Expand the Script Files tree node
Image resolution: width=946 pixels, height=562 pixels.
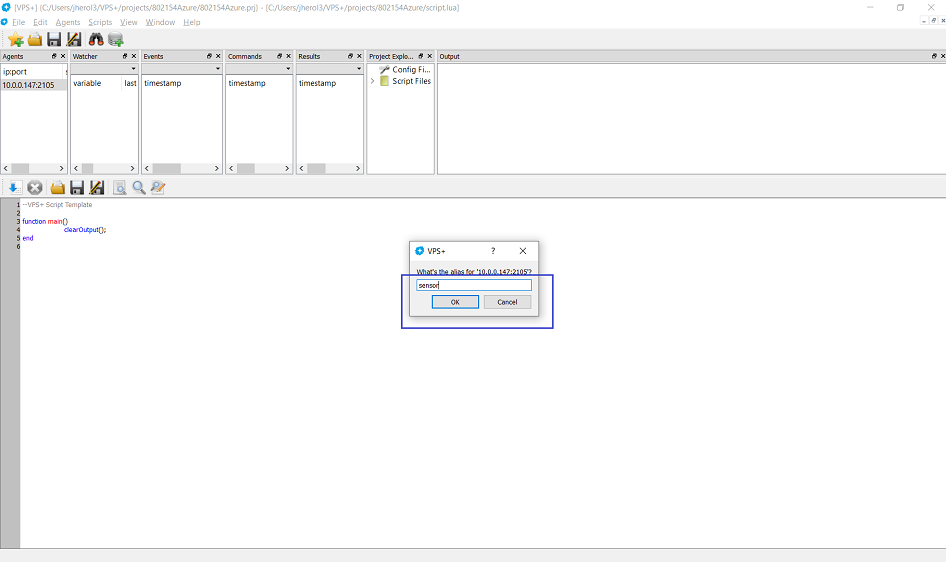372,81
